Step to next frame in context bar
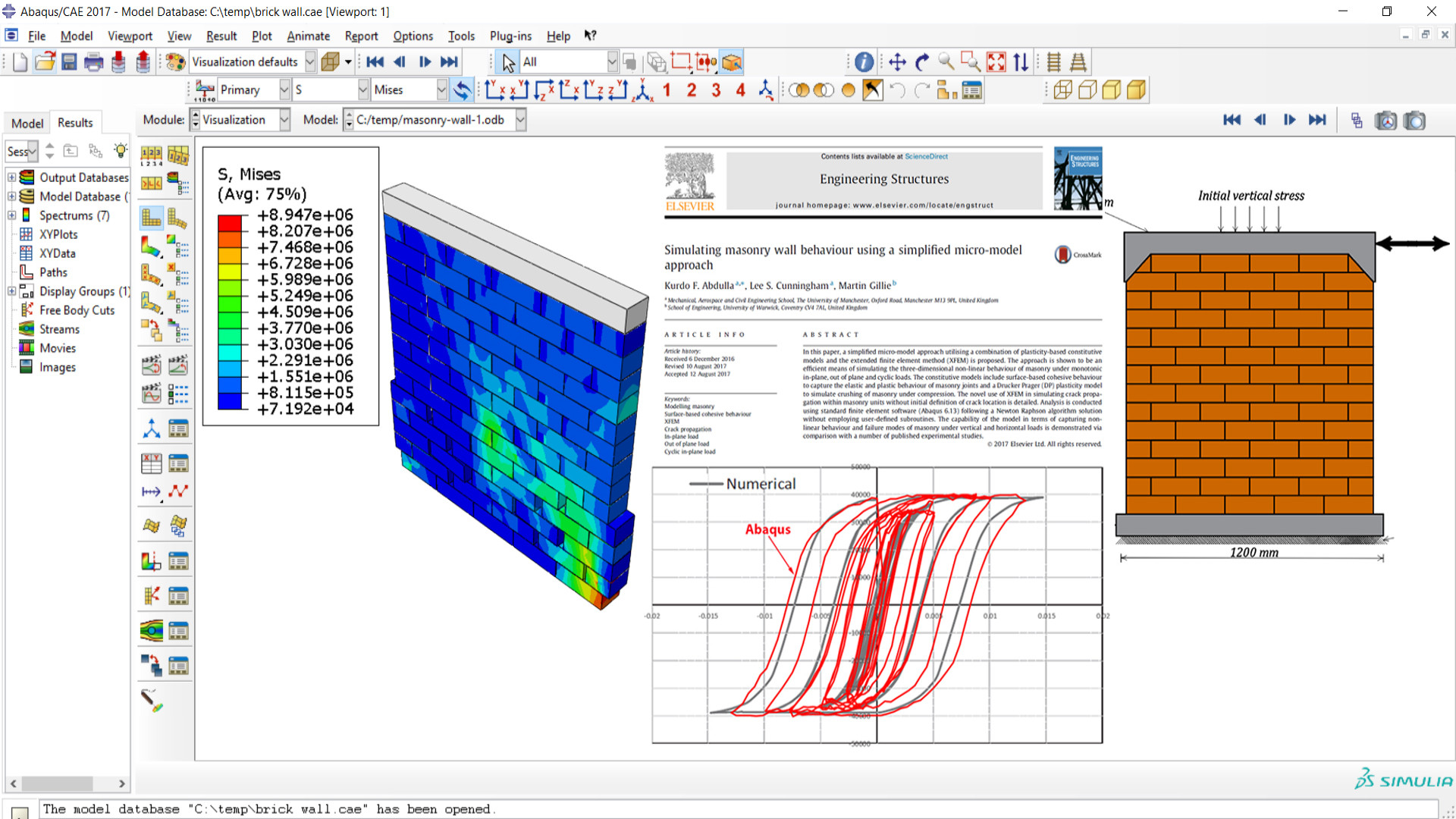1456x819 pixels. (1289, 120)
